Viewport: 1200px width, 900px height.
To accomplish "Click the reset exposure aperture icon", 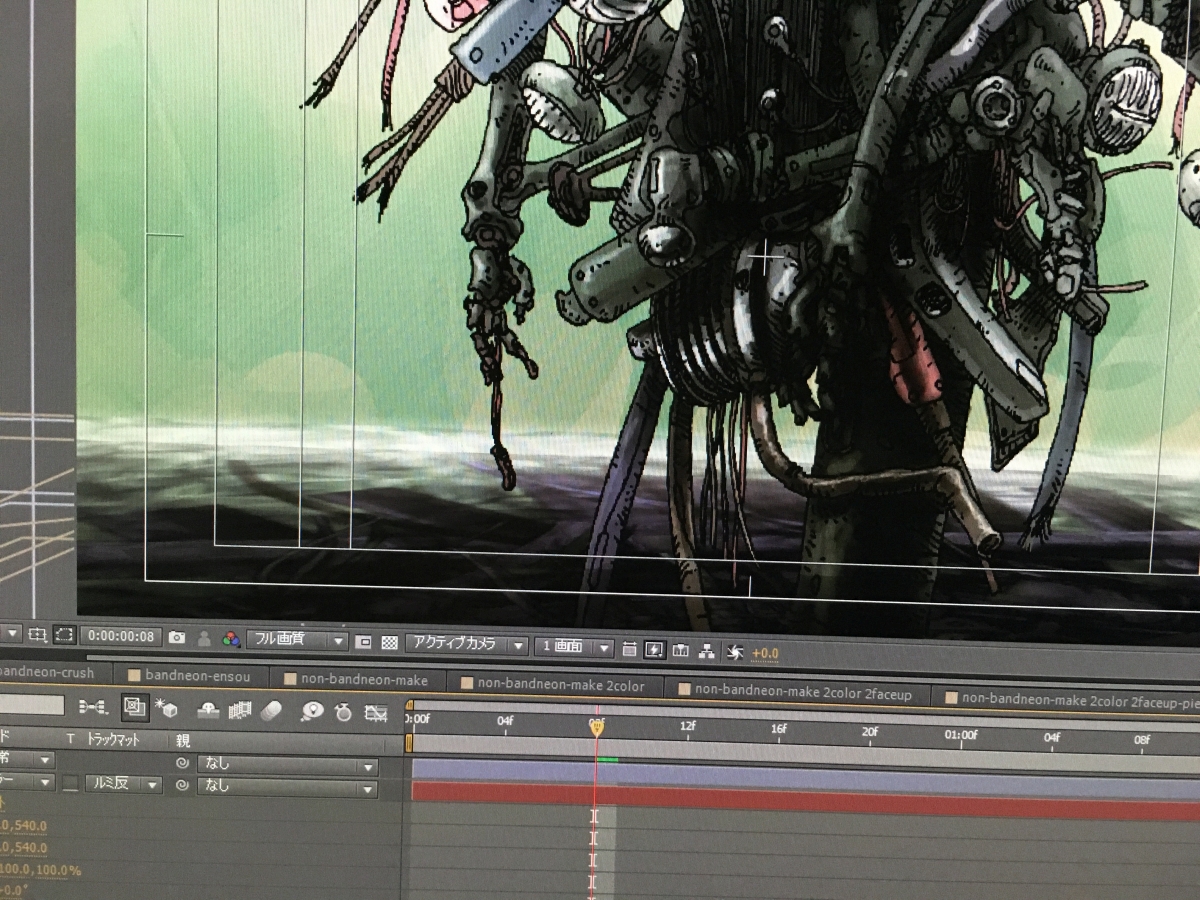I will pyautogui.click(x=734, y=652).
